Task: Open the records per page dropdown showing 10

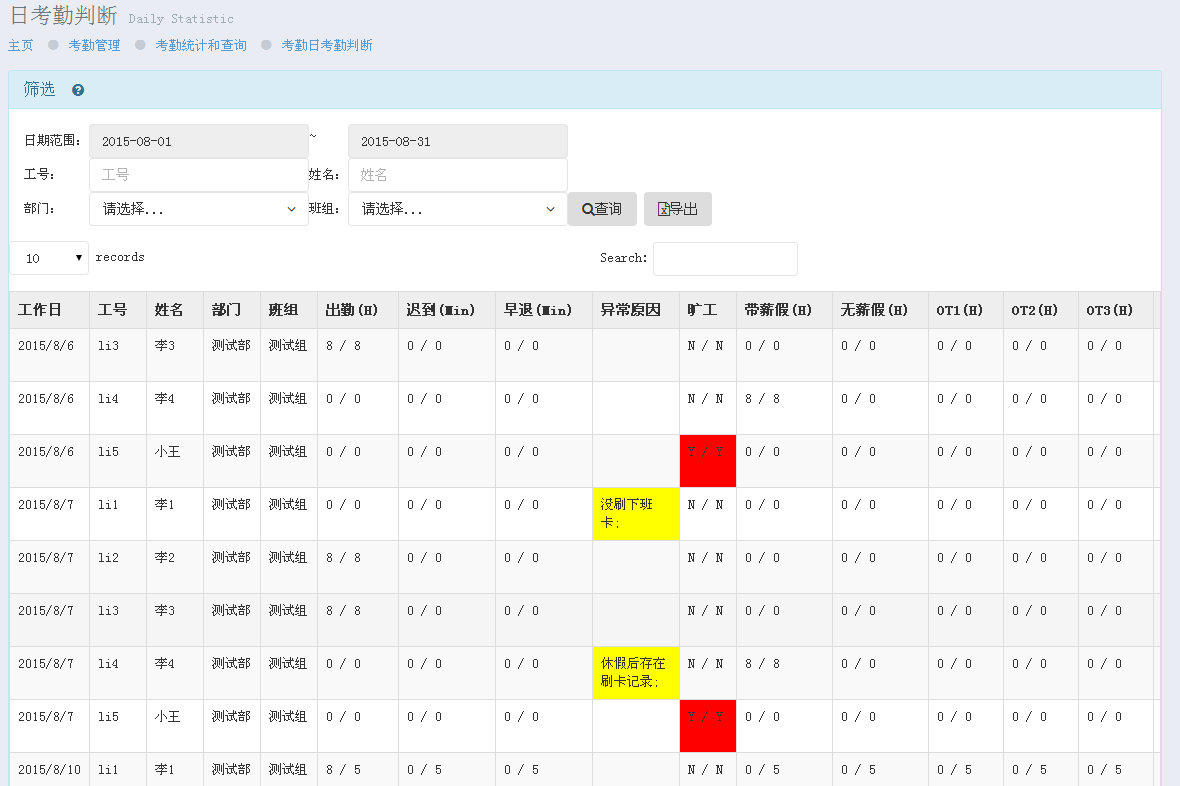Action: (x=49, y=258)
